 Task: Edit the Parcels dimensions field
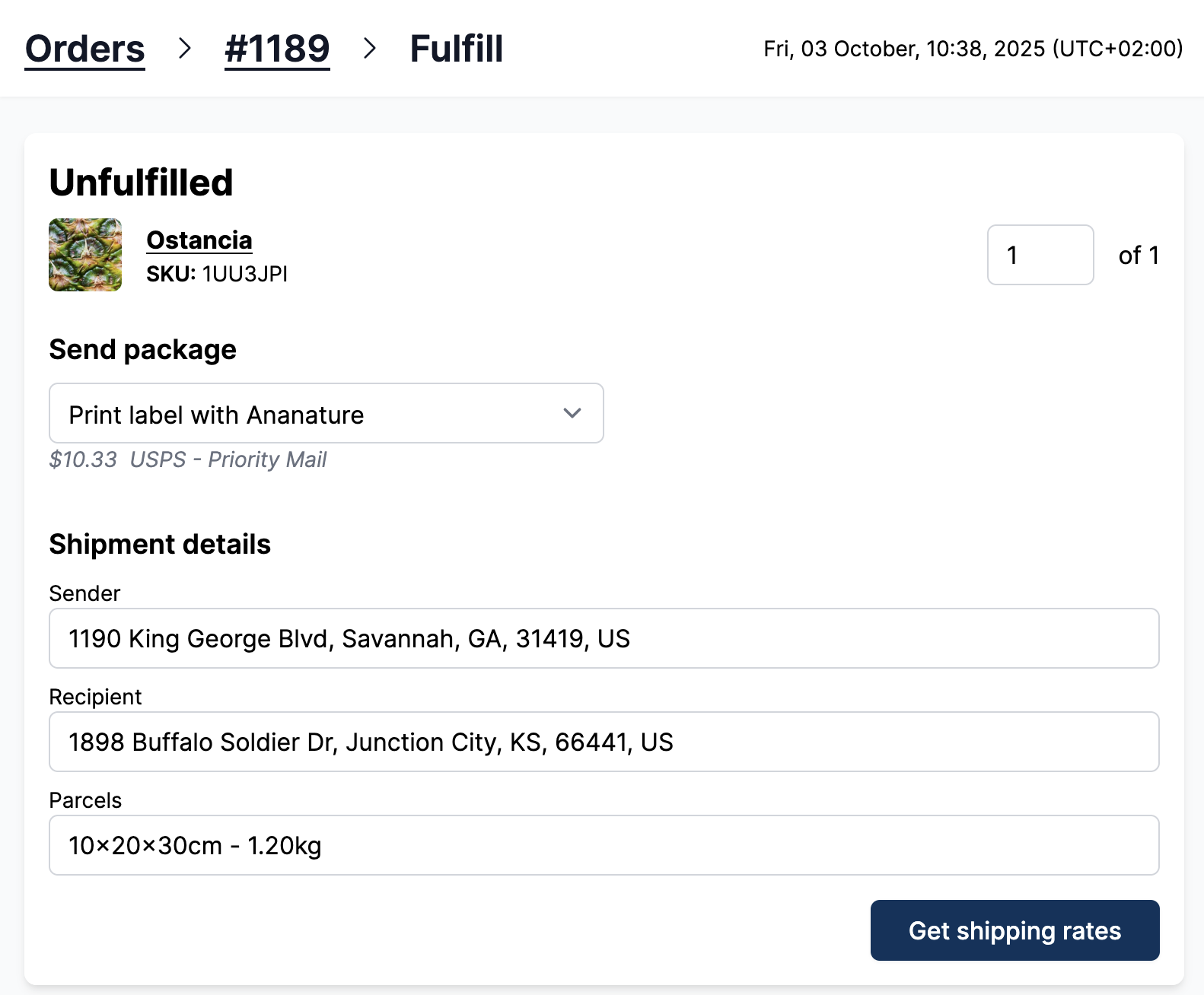(x=604, y=844)
